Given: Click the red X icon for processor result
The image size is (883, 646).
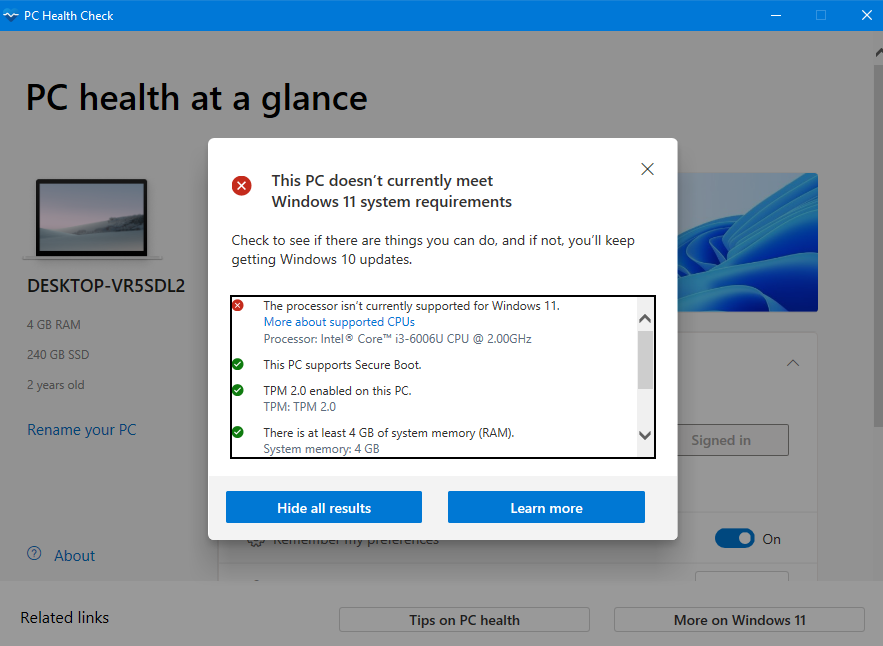Looking at the screenshot, I should [238, 305].
